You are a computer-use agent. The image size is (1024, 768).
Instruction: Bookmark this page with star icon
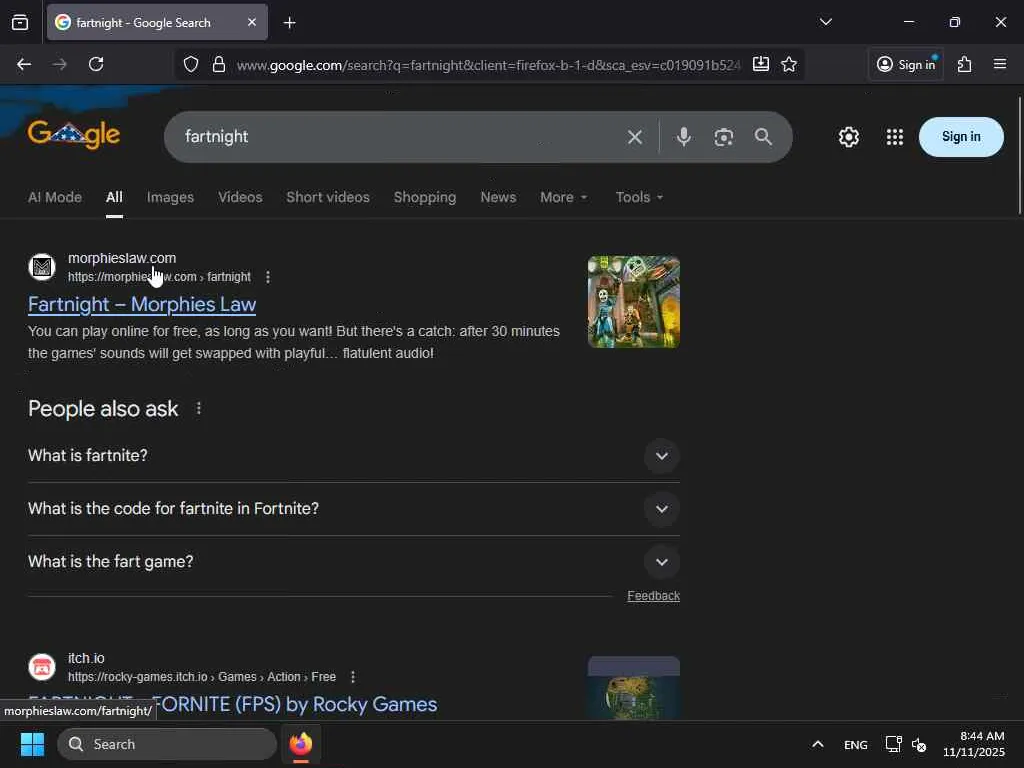789,64
